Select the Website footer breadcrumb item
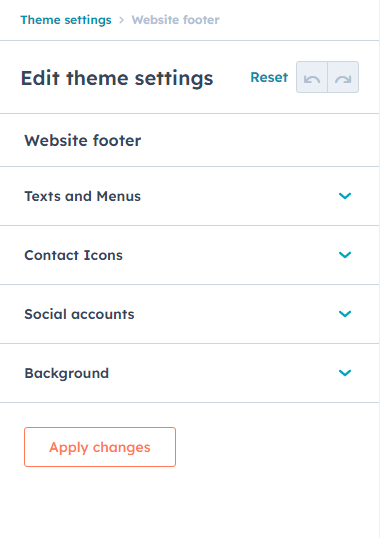The width and height of the screenshot is (380, 538). [x=175, y=20]
